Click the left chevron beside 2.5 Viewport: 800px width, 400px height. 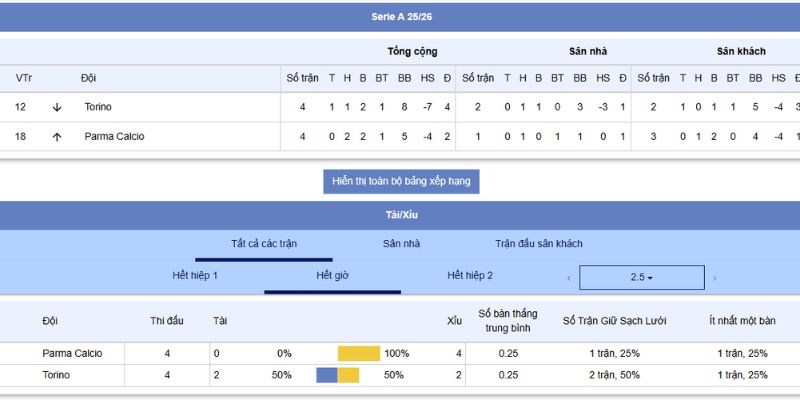click(x=569, y=277)
